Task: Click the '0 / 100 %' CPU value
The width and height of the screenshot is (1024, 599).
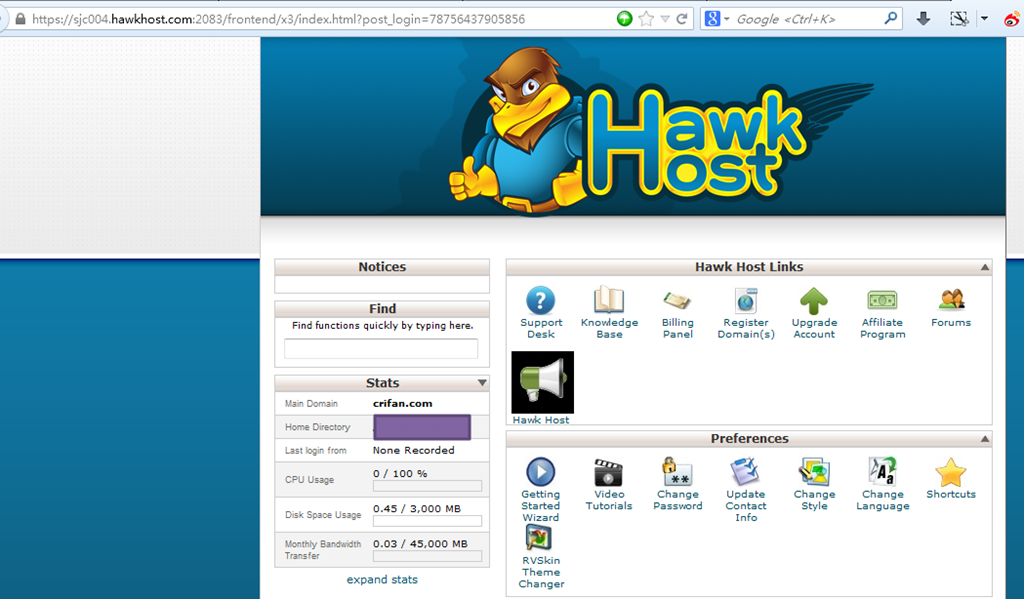Action: (x=400, y=474)
